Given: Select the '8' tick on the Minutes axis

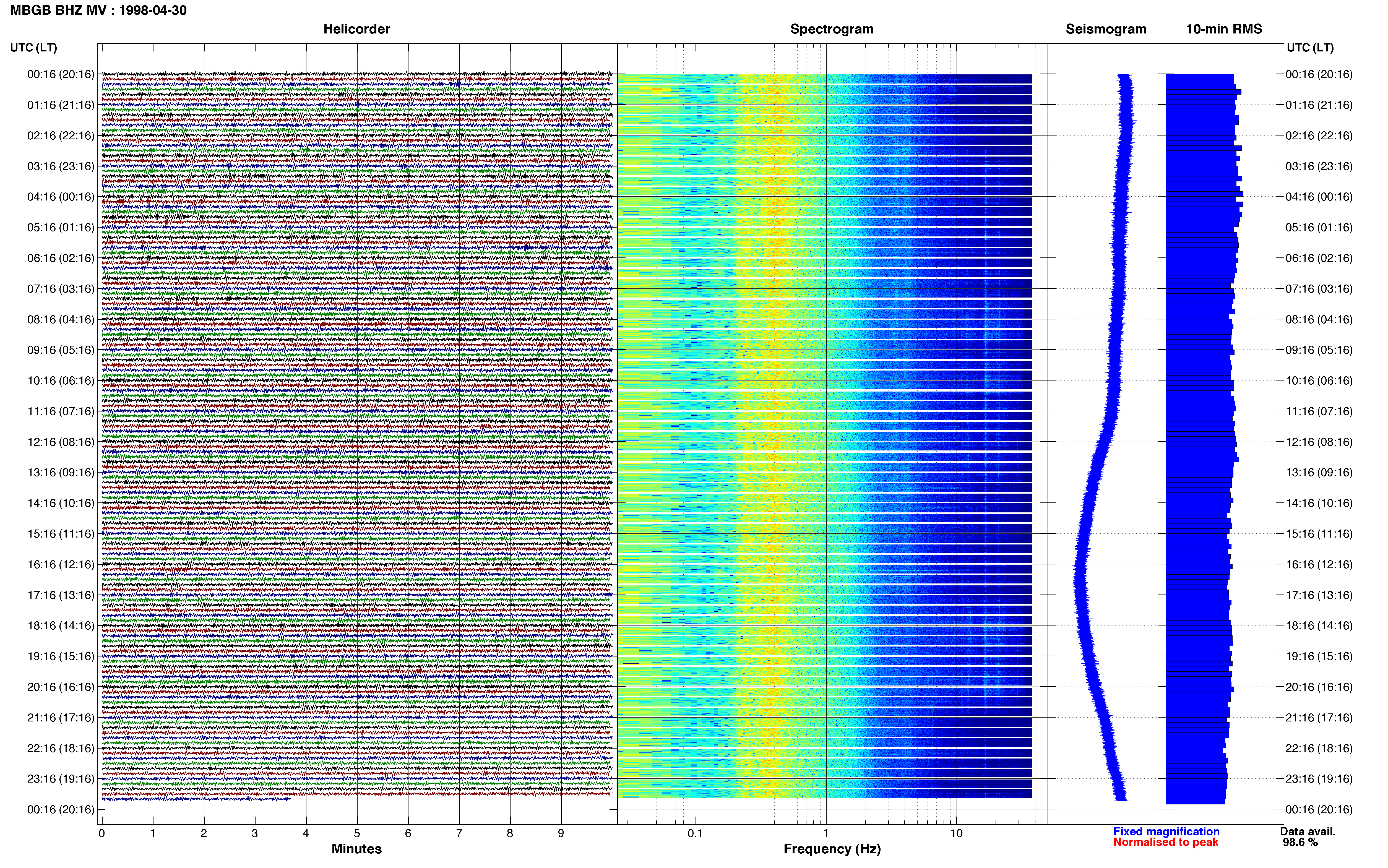Looking at the screenshot, I should point(510,833).
